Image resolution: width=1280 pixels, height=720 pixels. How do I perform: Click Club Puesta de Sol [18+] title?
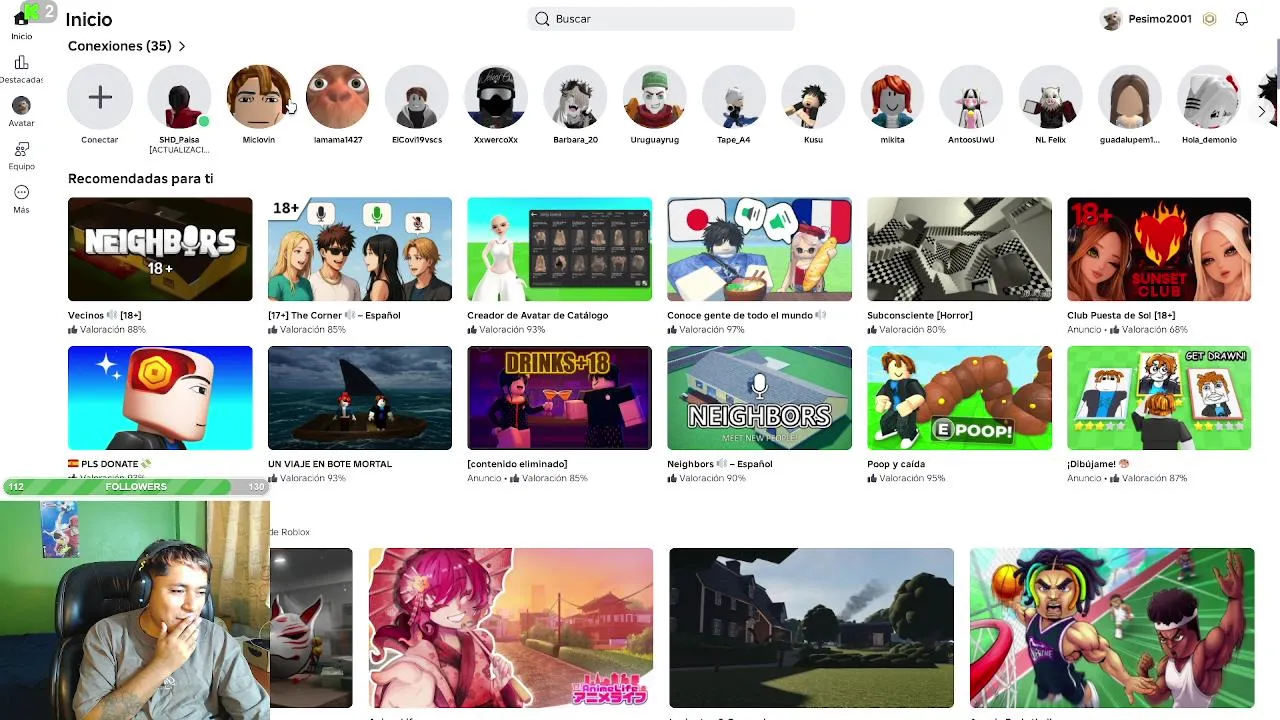pos(1121,315)
